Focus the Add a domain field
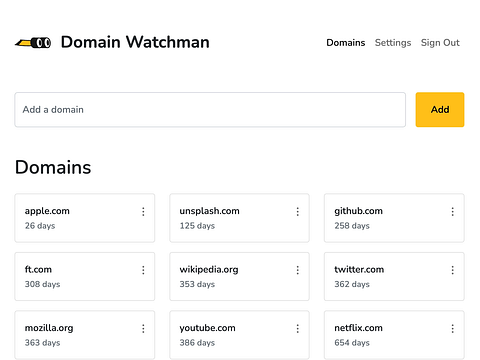 tap(210, 110)
